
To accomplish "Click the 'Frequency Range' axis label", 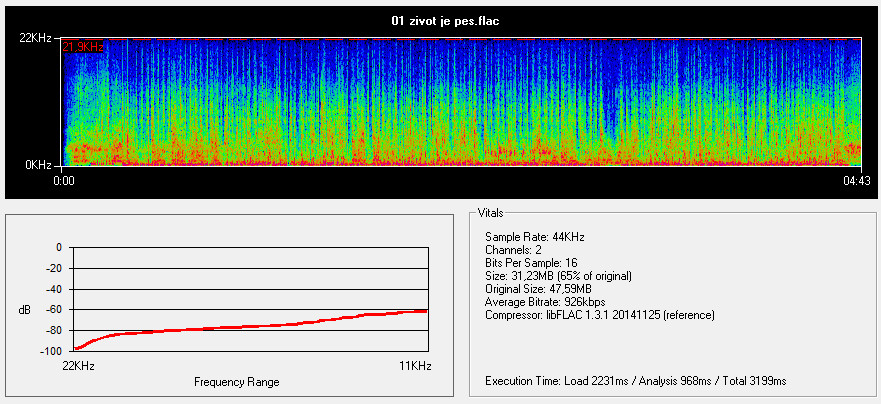I will 237,382.
